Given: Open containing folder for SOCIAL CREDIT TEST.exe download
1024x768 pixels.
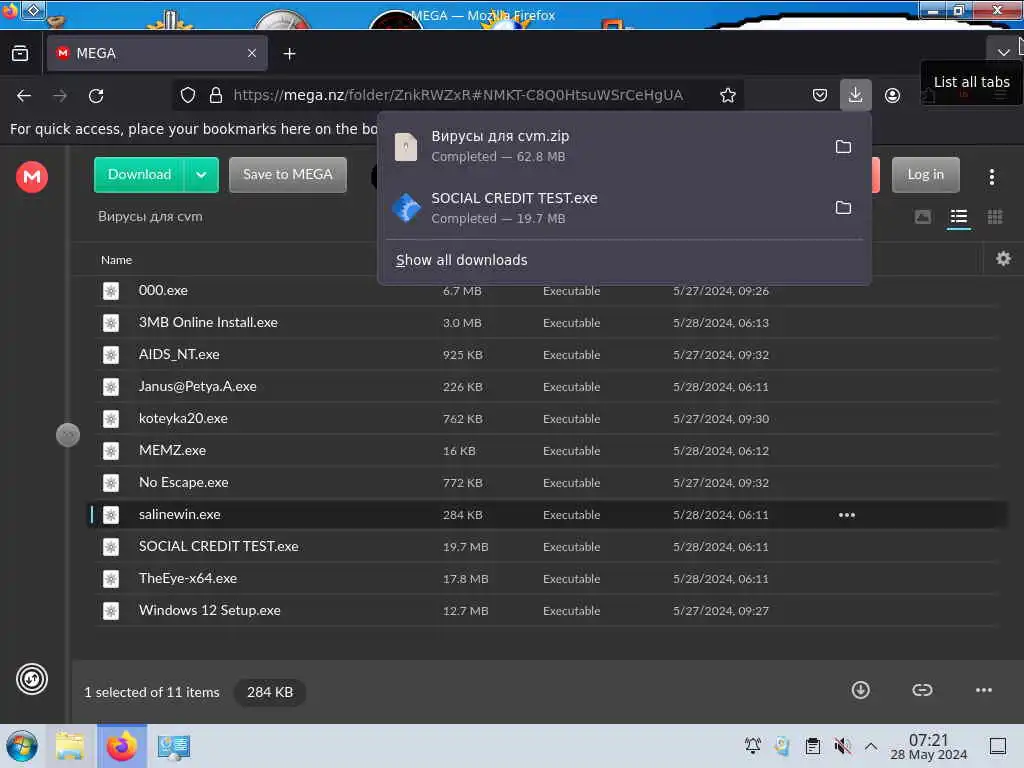Looking at the screenshot, I should click(x=843, y=208).
